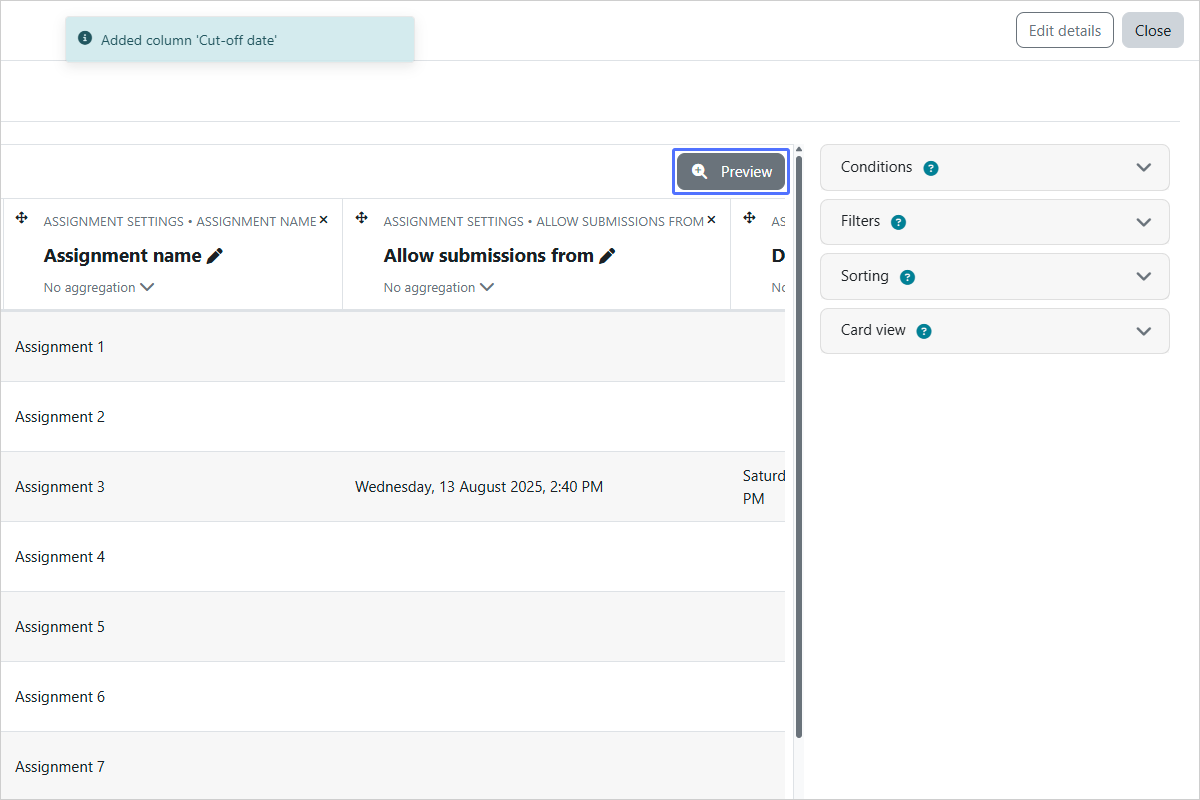
Task: Delete the Allow submissions from column
Action: click(711, 220)
